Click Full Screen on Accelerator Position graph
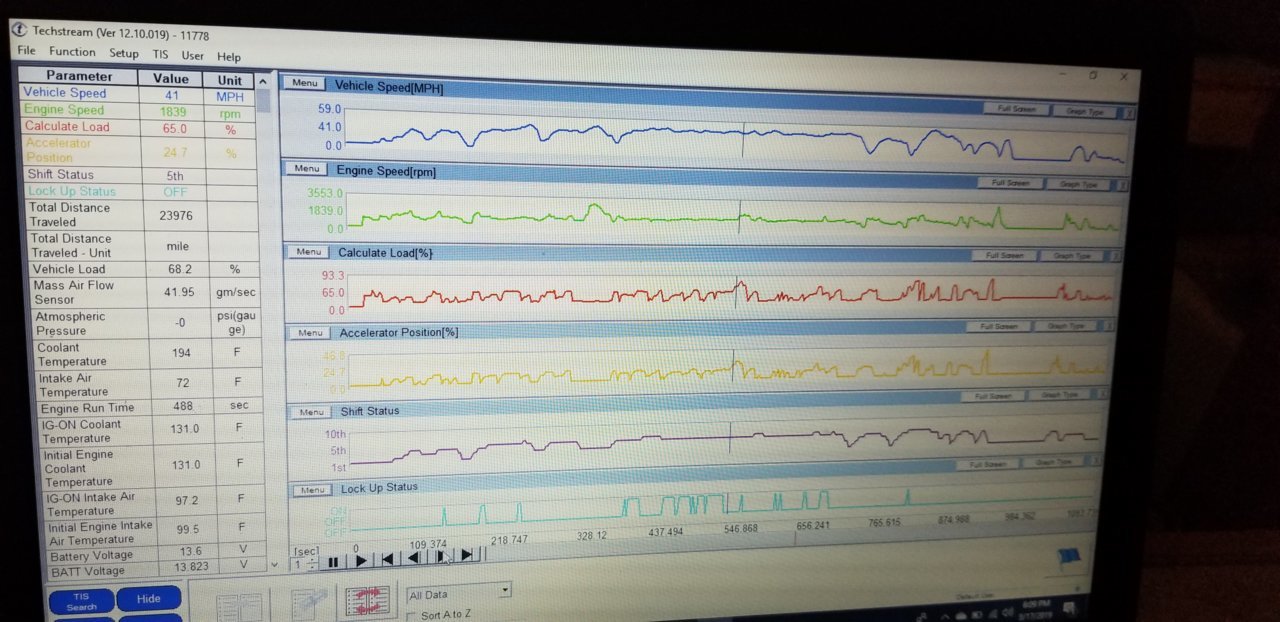The image size is (1280, 622). 999,326
